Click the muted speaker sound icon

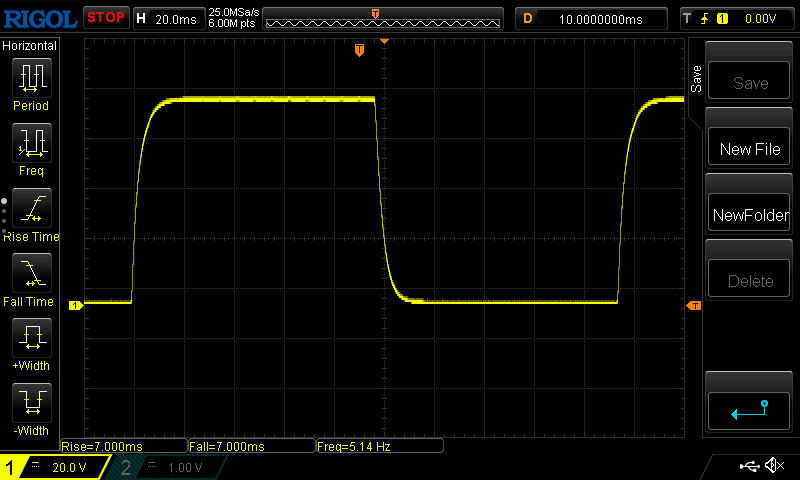coord(774,465)
